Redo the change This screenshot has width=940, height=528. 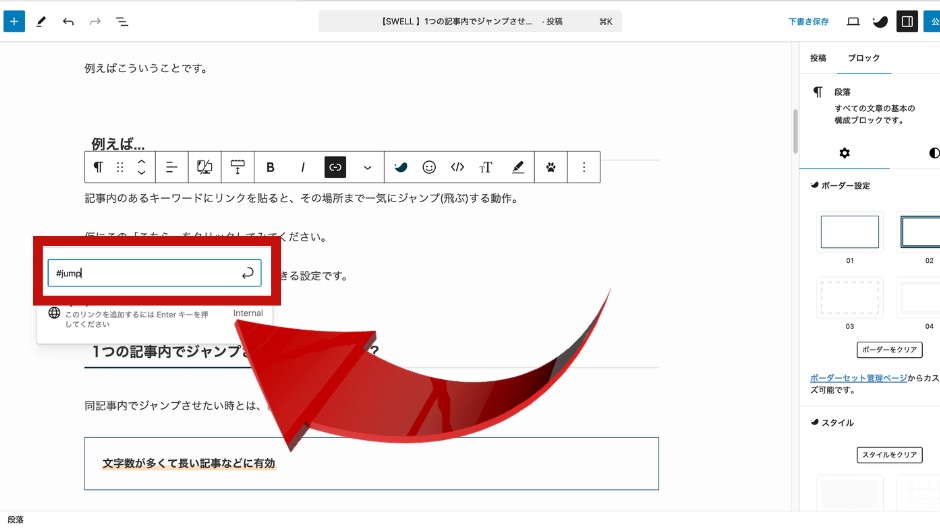click(x=95, y=22)
